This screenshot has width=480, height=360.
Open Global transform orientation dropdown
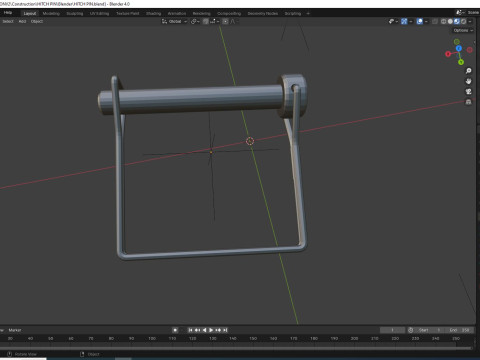pyautogui.click(x=174, y=21)
